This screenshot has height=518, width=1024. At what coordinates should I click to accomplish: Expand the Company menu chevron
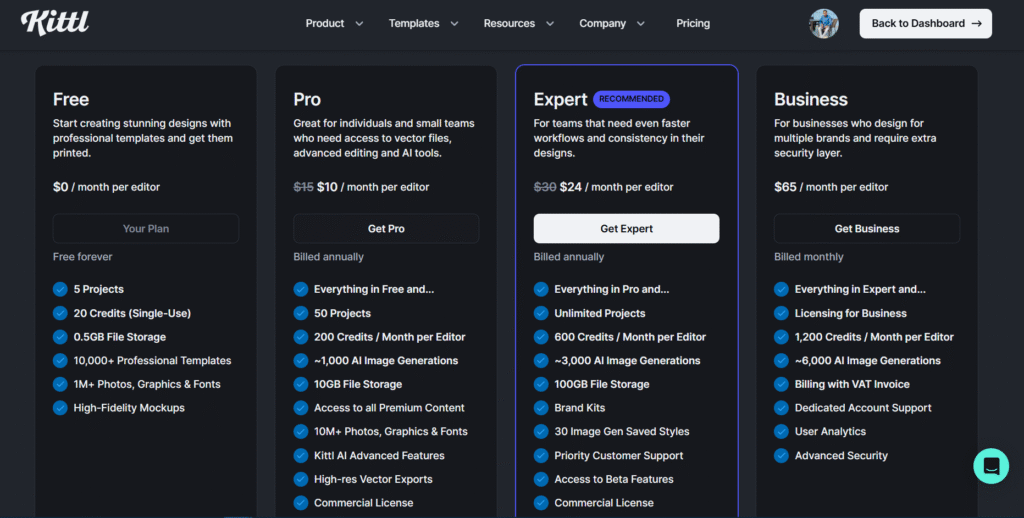point(641,24)
